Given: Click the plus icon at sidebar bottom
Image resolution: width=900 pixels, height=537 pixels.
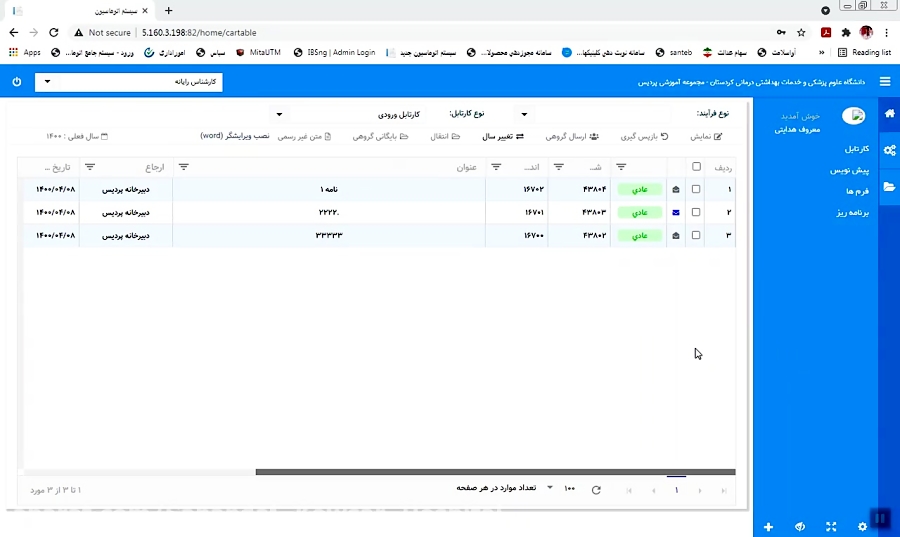Looking at the screenshot, I should (768, 526).
